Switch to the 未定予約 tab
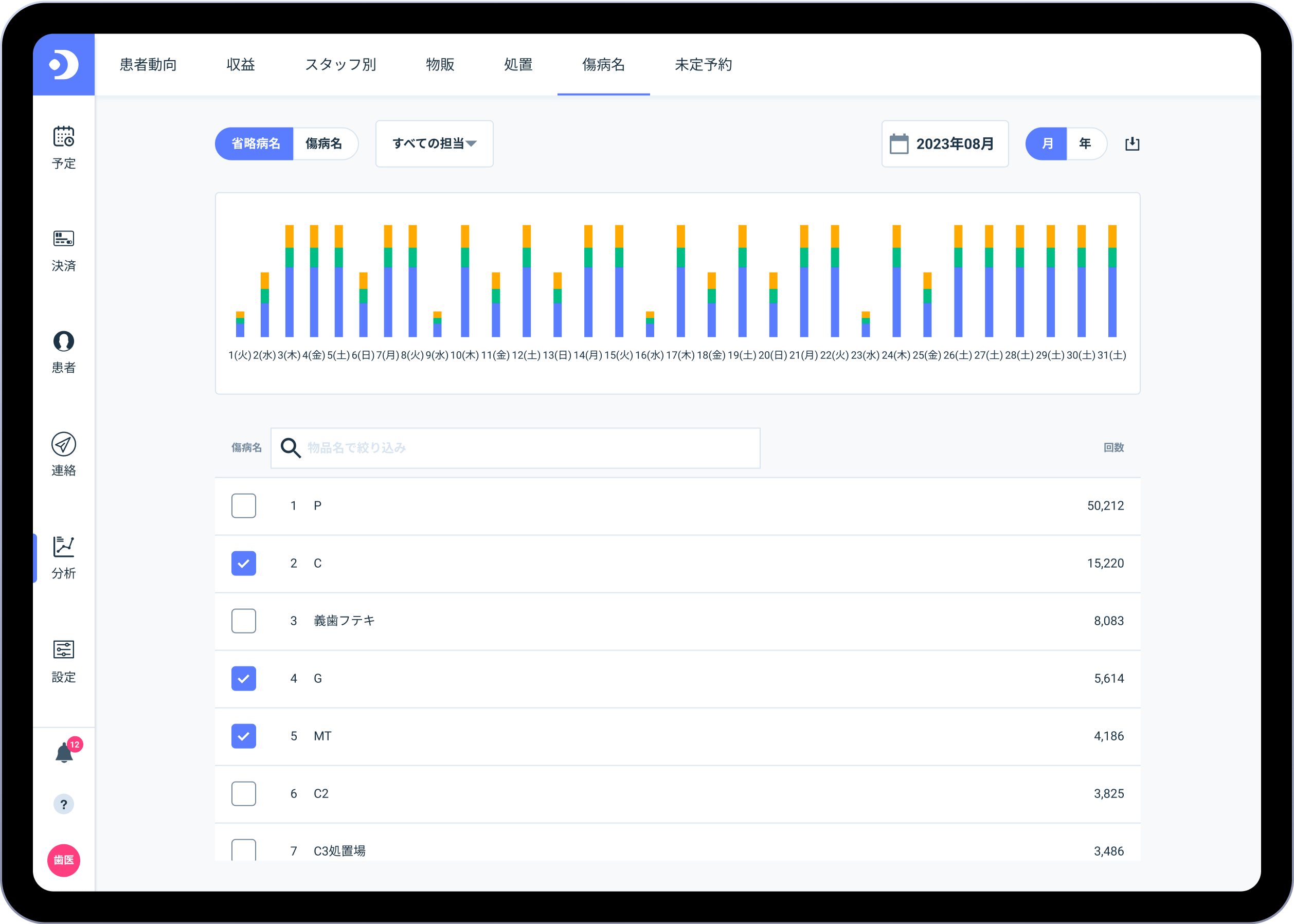This screenshot has height=924, width=1294. point(704,65)
